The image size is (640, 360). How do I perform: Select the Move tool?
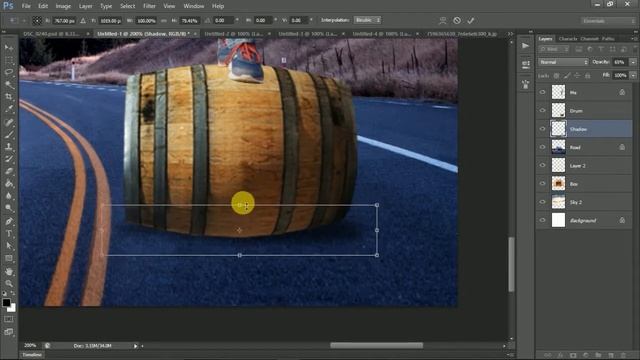(x=9, y=48)
